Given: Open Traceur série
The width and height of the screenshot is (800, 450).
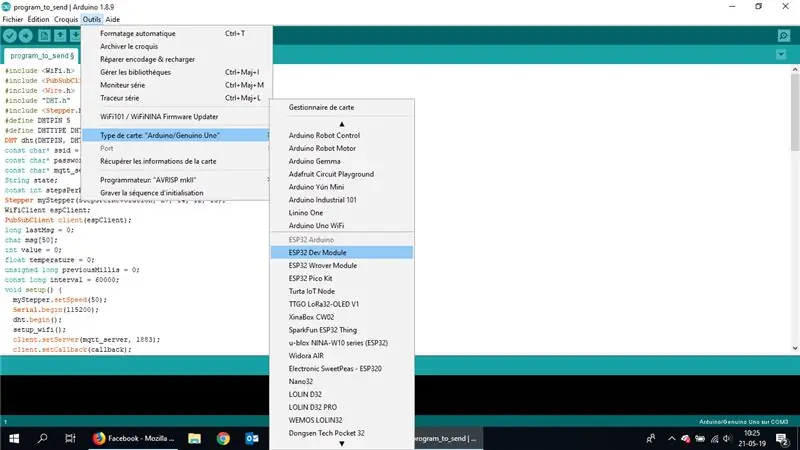Looking at the screenshot, I should [x=176, y=98].
